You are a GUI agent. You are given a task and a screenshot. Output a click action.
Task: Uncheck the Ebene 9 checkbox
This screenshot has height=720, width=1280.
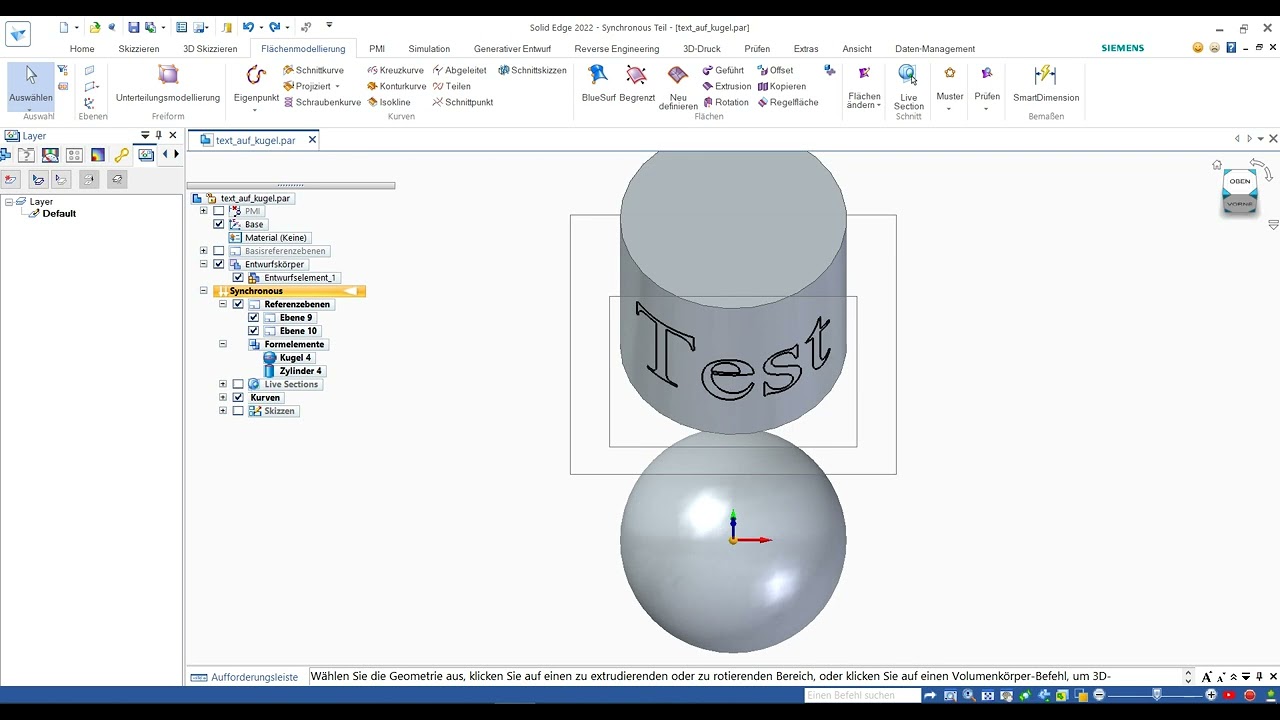pos(254,318)
